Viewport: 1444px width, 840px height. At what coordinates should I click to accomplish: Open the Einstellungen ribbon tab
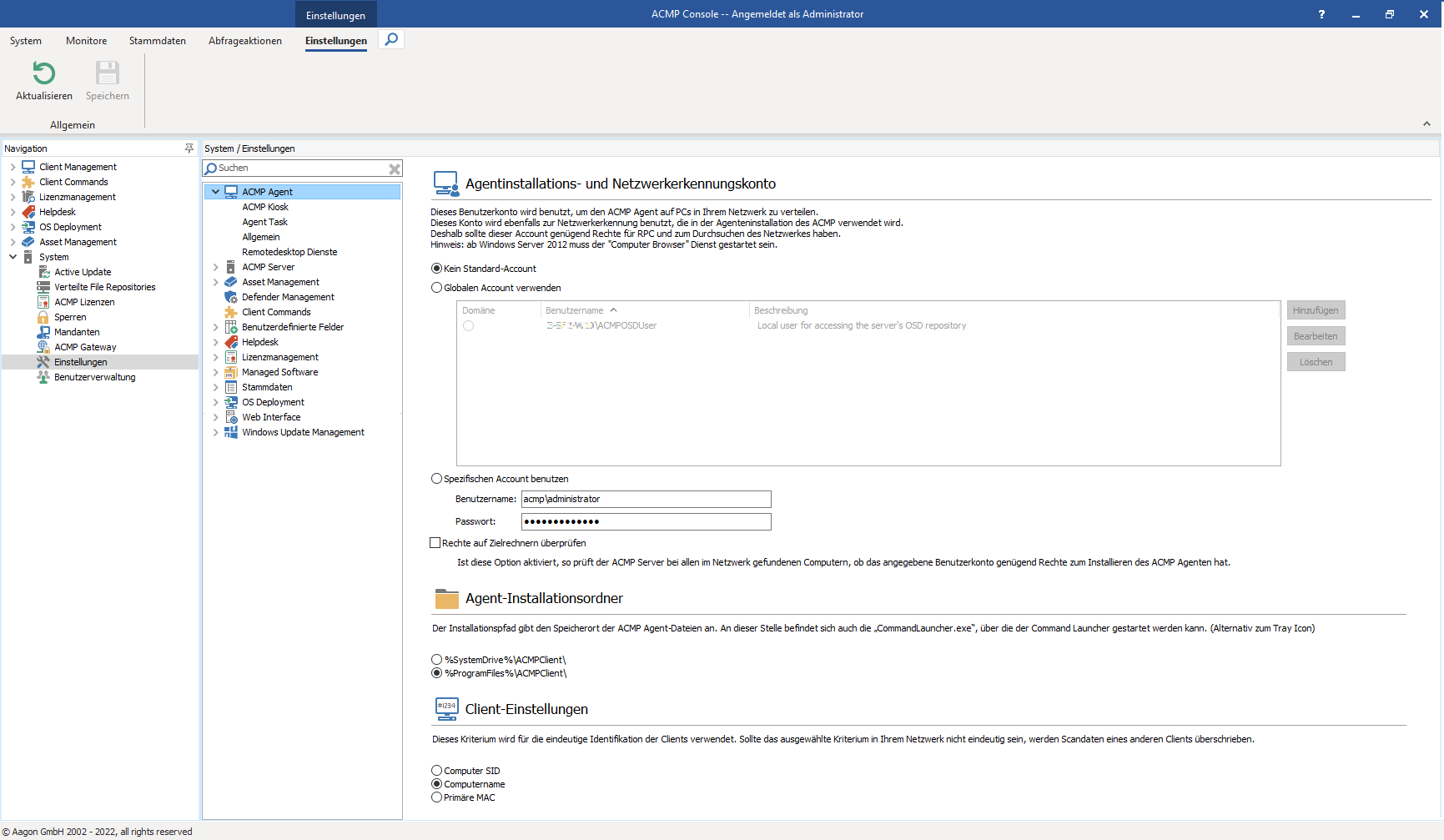336,41
